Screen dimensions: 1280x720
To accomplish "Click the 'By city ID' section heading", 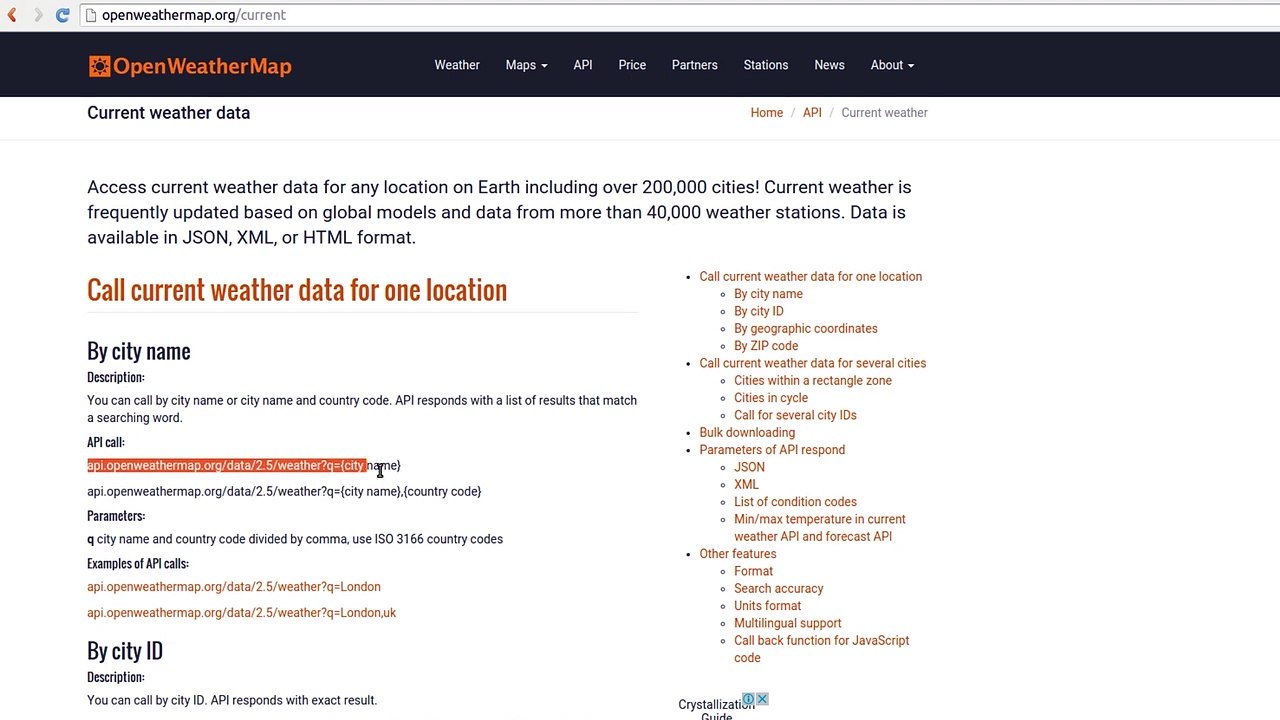I will click(125, 651).
